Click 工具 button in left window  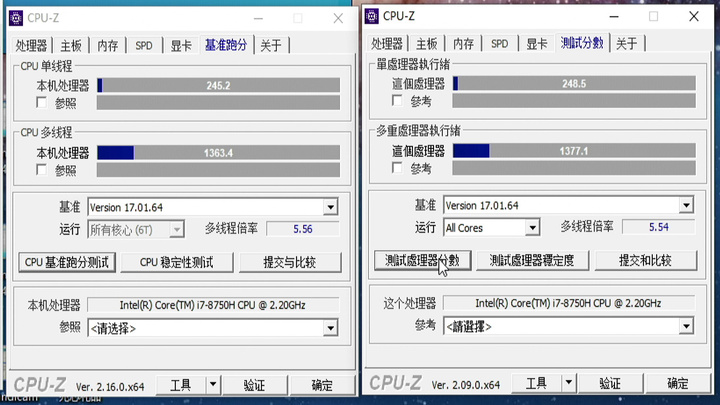[181, 385]
